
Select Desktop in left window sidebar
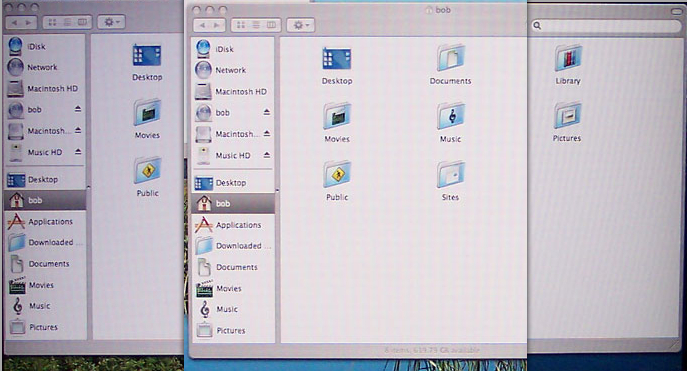[x=46, y=179]
